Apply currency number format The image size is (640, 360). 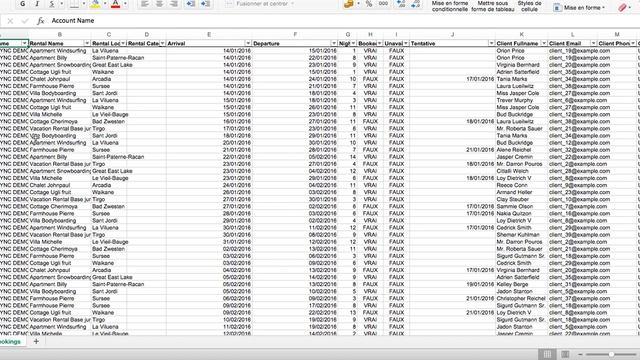click(349, 4)
